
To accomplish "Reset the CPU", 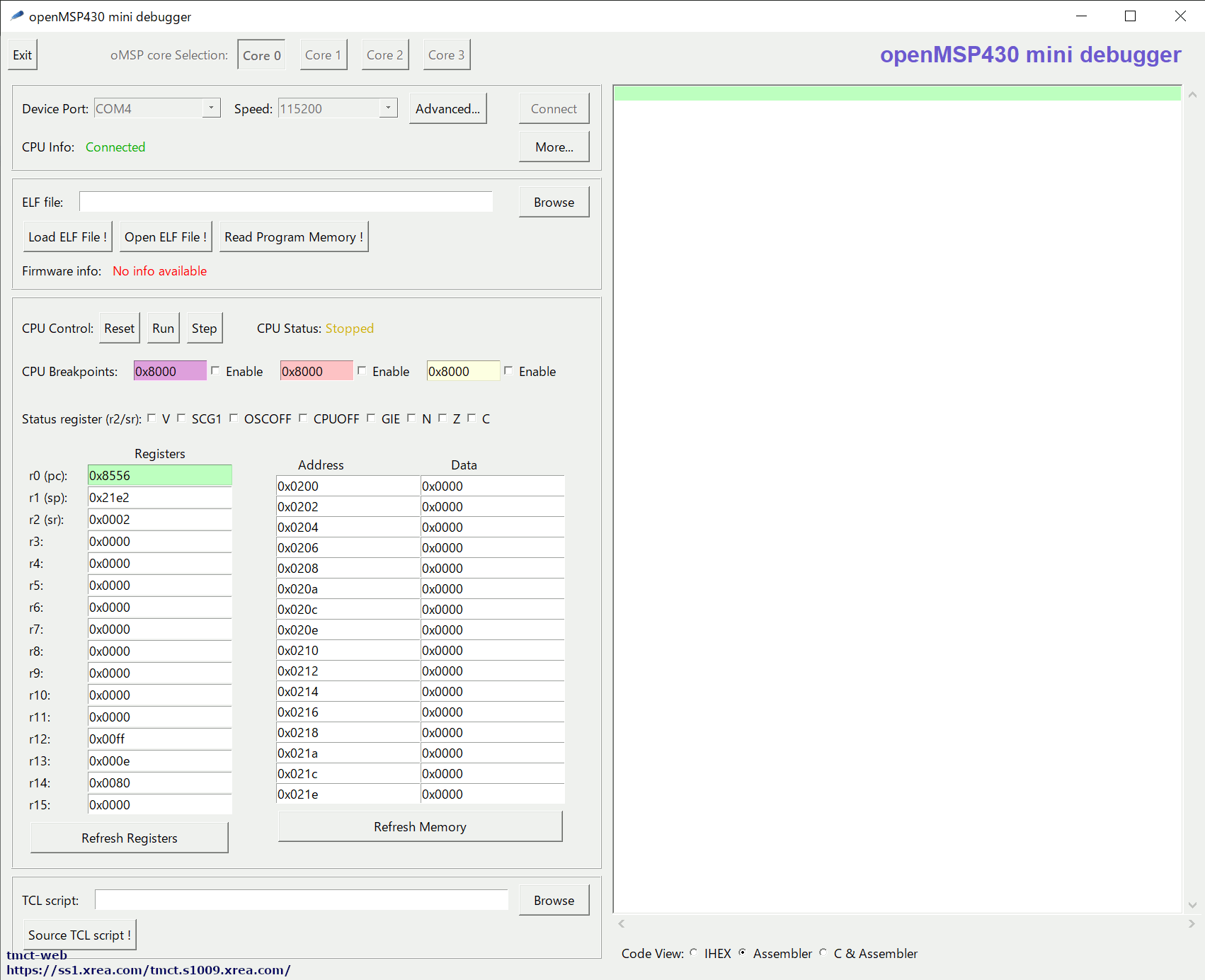I will (120, 328).
